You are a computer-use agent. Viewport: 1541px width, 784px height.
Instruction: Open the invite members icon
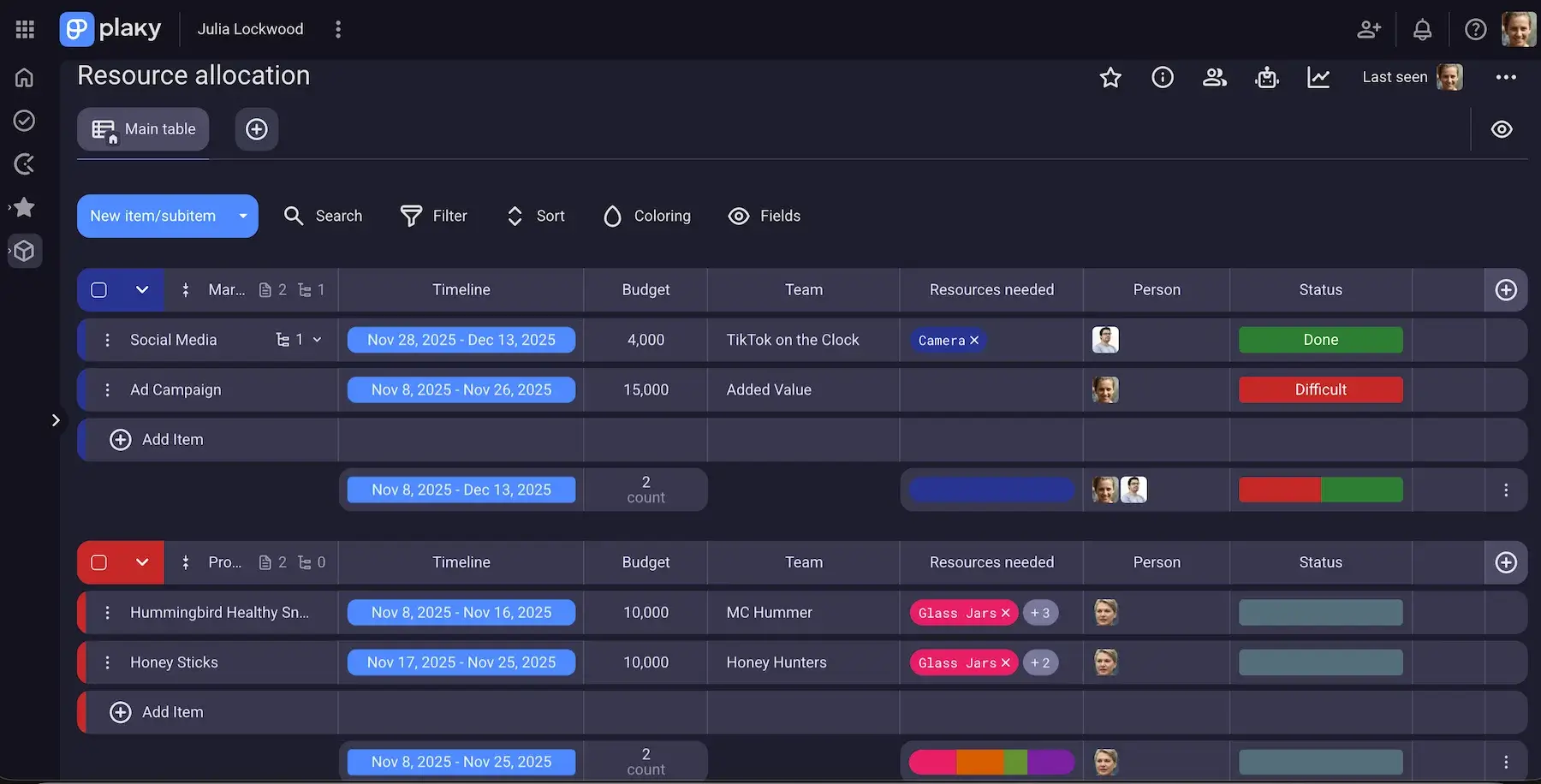1369,29
